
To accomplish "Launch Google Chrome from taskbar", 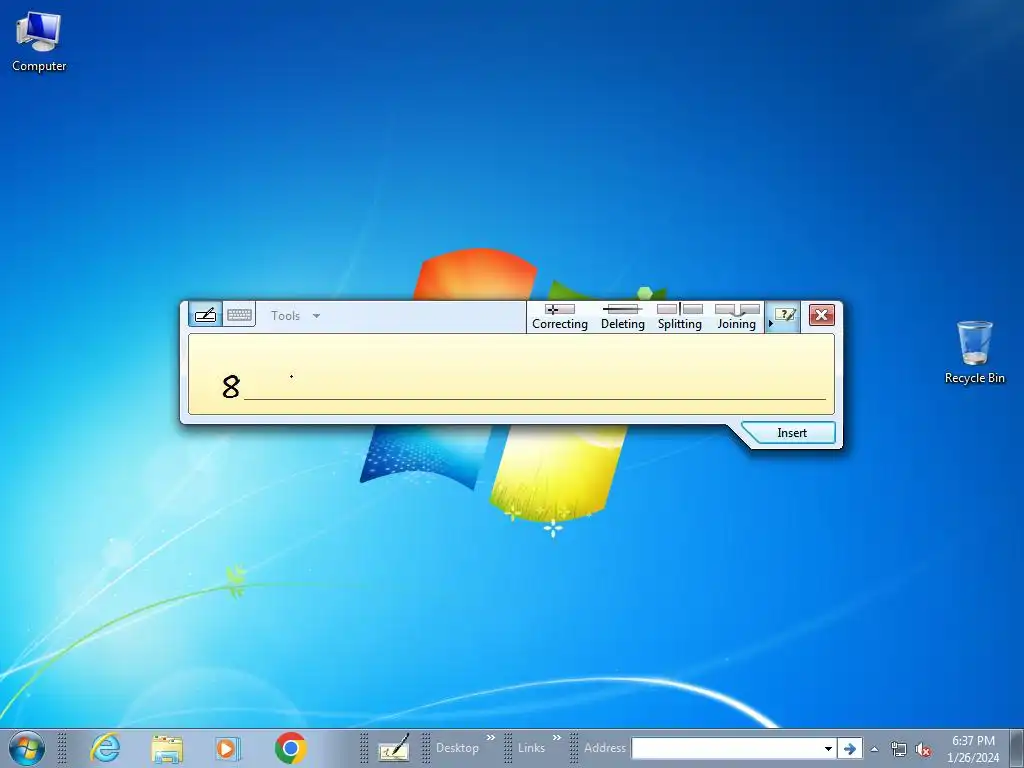I will [291, 748].
